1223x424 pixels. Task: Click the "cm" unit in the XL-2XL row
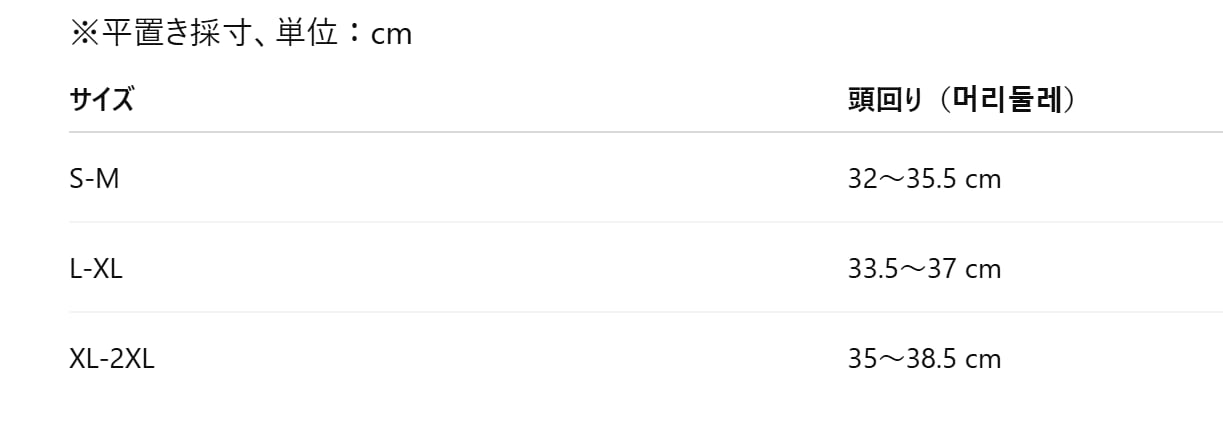coord(983,360)
